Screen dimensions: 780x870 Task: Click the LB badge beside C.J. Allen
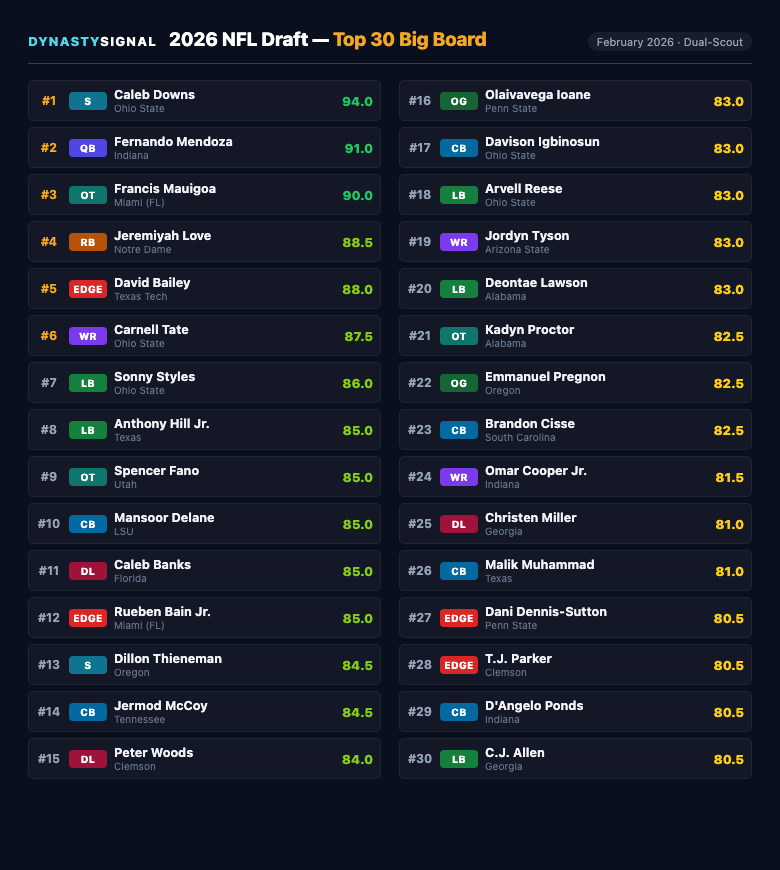[458, 759]
